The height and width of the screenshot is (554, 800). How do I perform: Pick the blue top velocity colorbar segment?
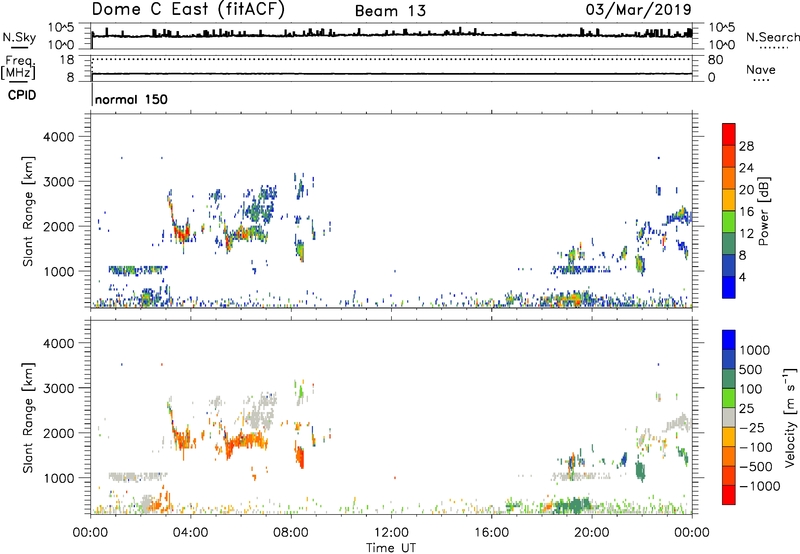point(729,340)
